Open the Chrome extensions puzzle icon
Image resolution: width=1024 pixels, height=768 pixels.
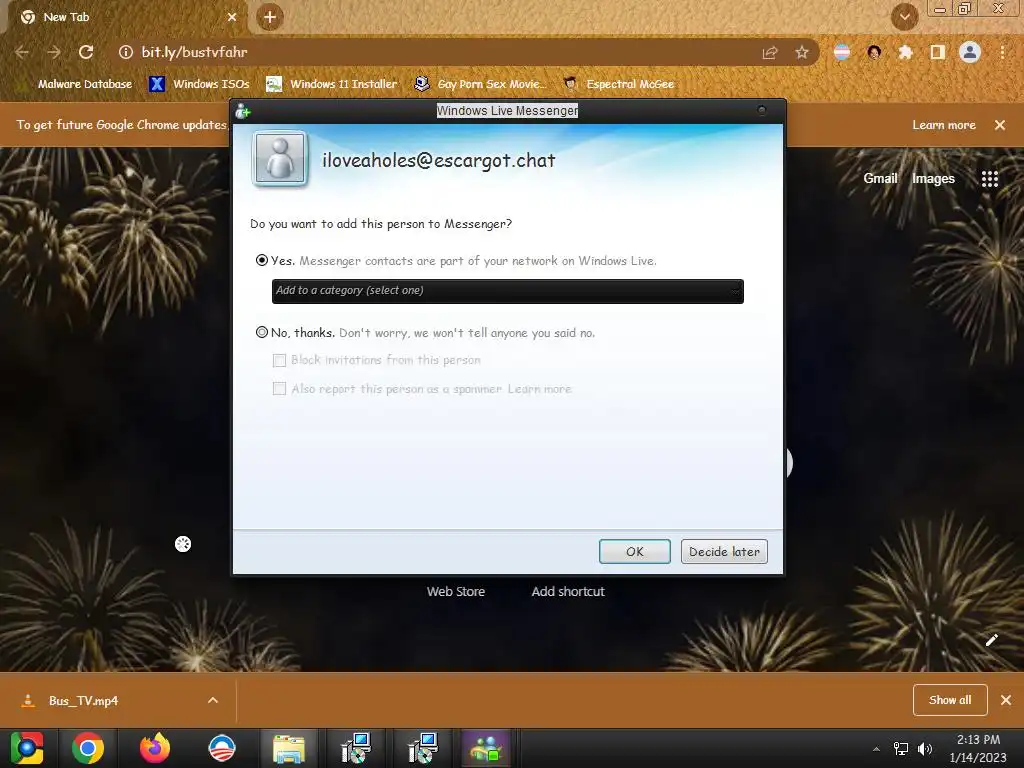tap(905, 52)
